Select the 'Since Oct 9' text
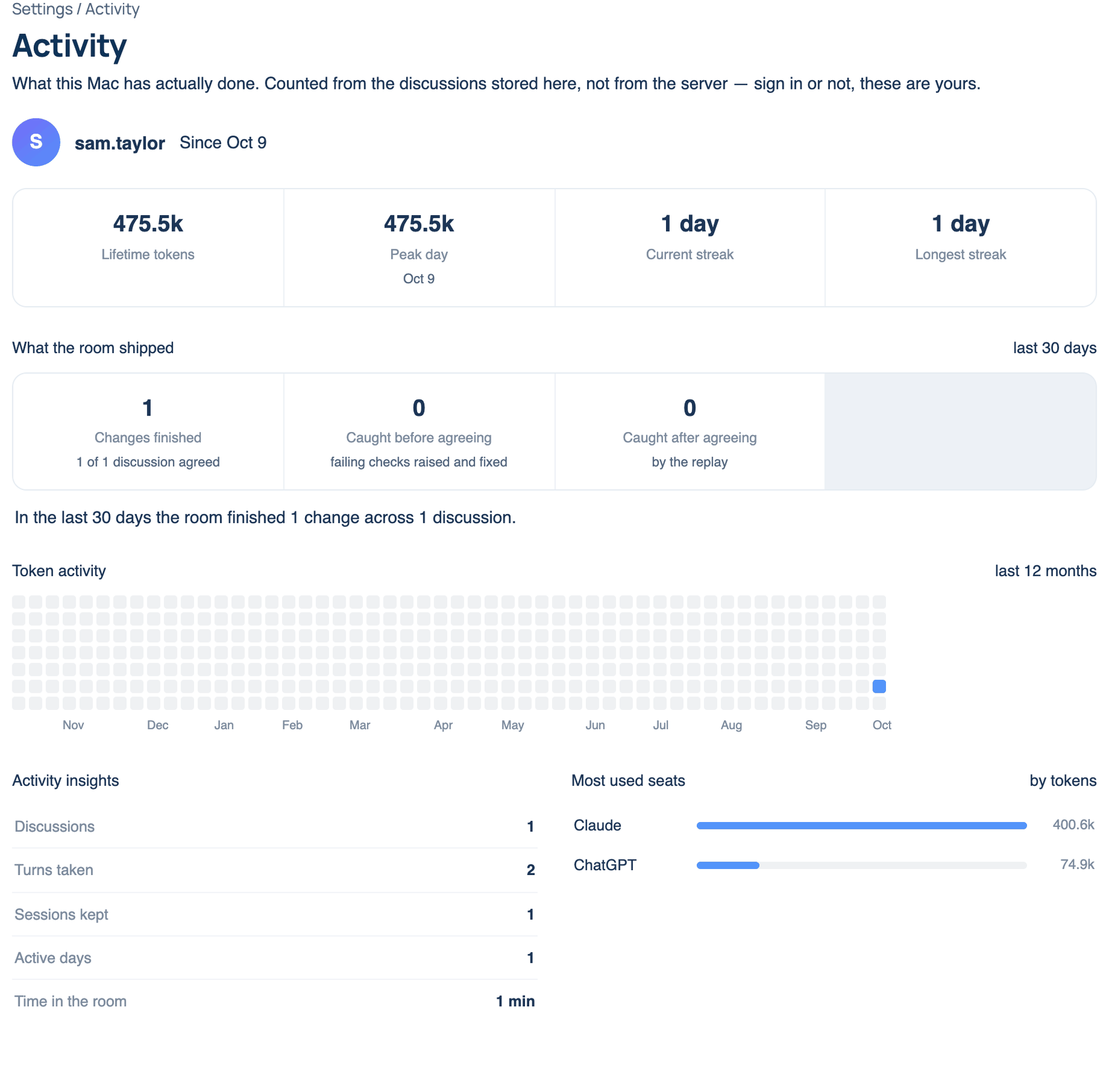Screen dimensions: 1109x1092 (223, 143)
